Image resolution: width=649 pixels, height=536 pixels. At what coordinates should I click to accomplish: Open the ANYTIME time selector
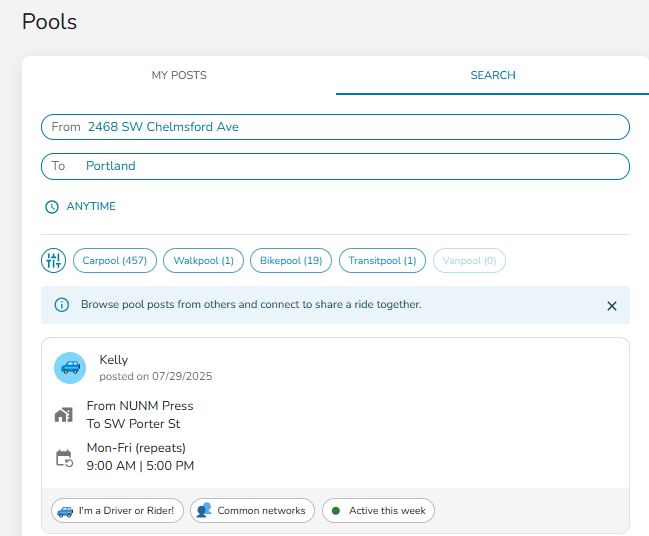80,207
